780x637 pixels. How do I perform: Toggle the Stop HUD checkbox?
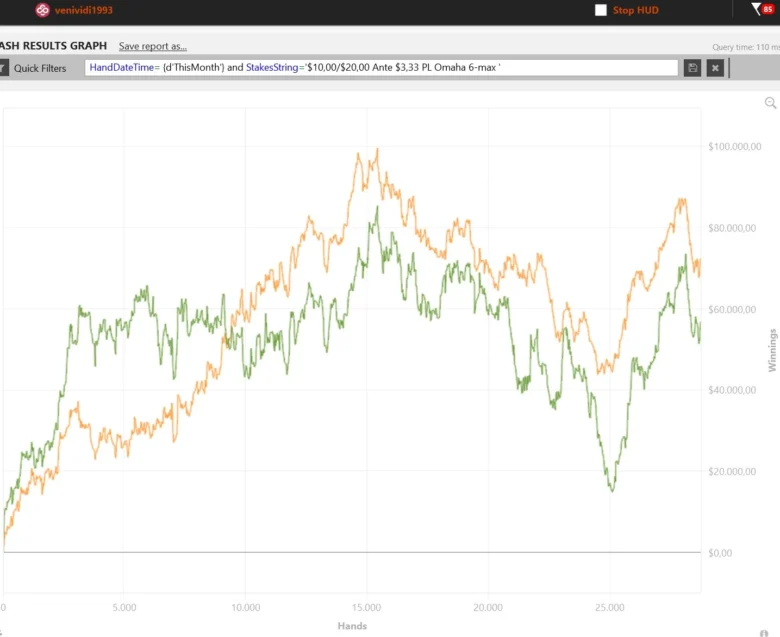601,10
